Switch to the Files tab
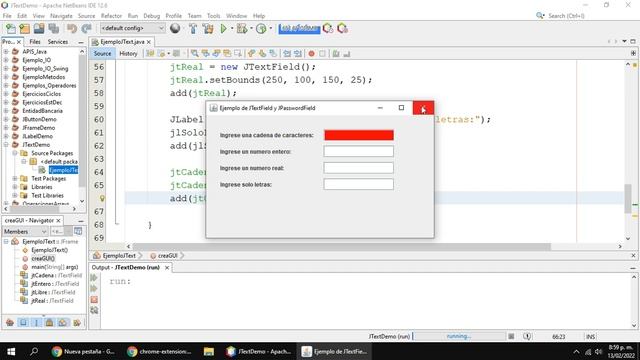This screenshot has height=360, width=640. 35,42
